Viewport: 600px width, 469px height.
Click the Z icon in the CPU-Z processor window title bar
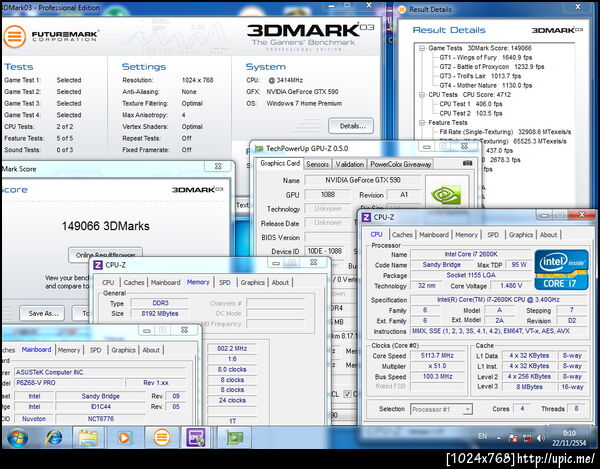point(366,217)
